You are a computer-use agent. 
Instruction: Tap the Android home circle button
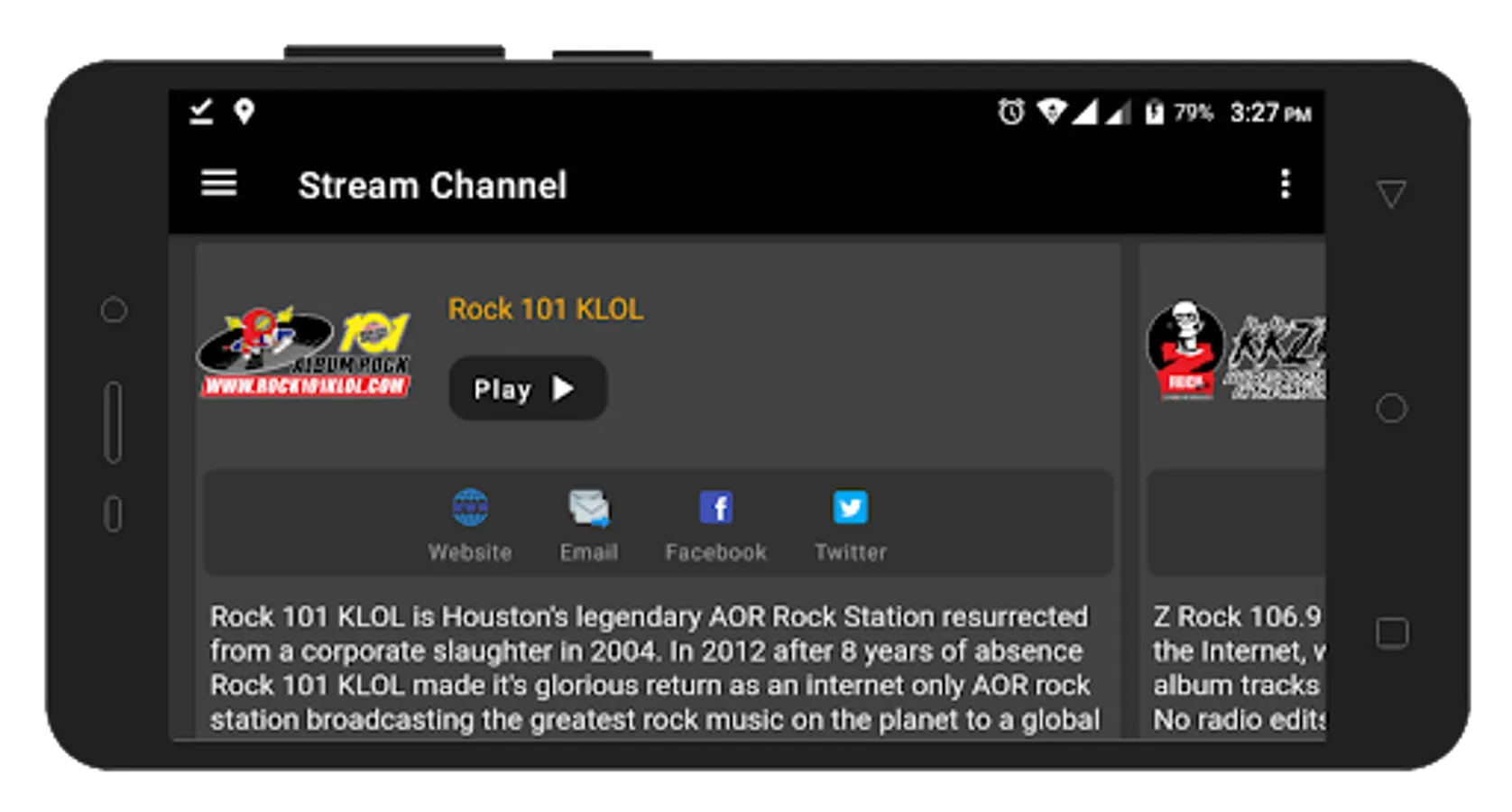1391,409
